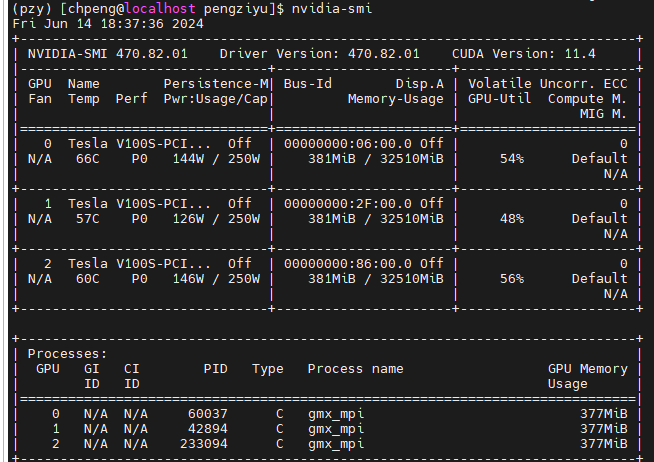Click GPU 0 power "144W / 250W"

click(x=216, y=159)
